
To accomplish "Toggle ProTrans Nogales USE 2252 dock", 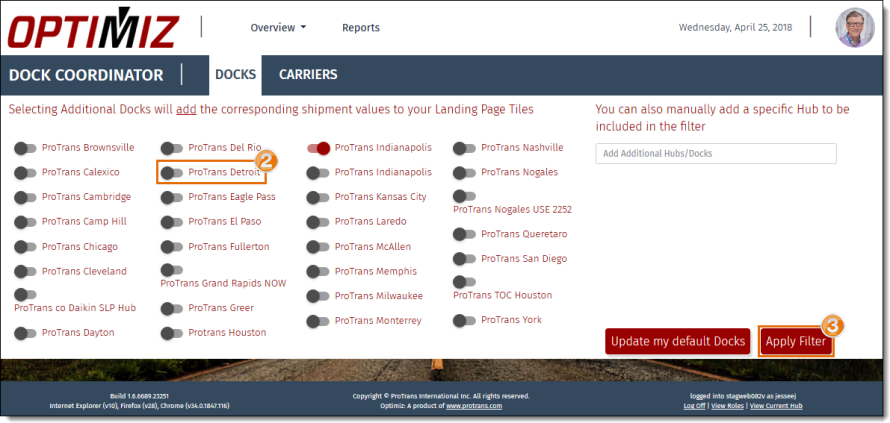I will [x=464, y=196].
